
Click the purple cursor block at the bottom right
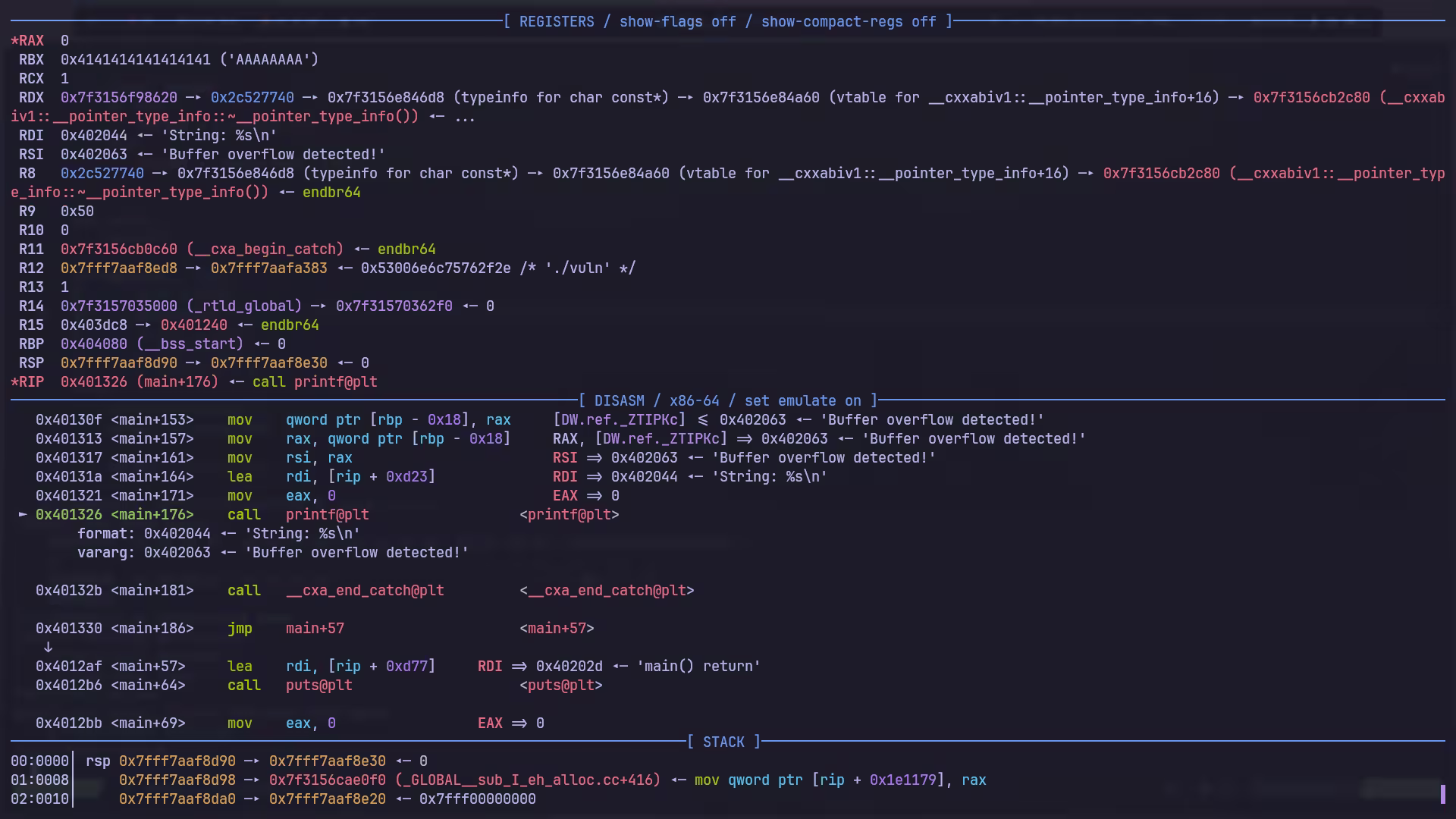[1442, 794]
